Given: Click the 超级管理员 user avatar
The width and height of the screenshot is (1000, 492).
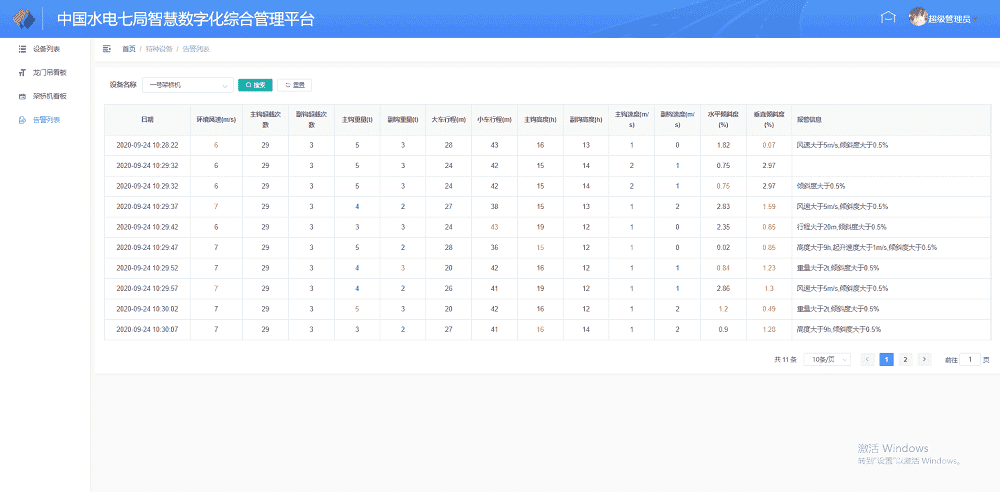Looking at the screenshot, I should tap(917, 17).
